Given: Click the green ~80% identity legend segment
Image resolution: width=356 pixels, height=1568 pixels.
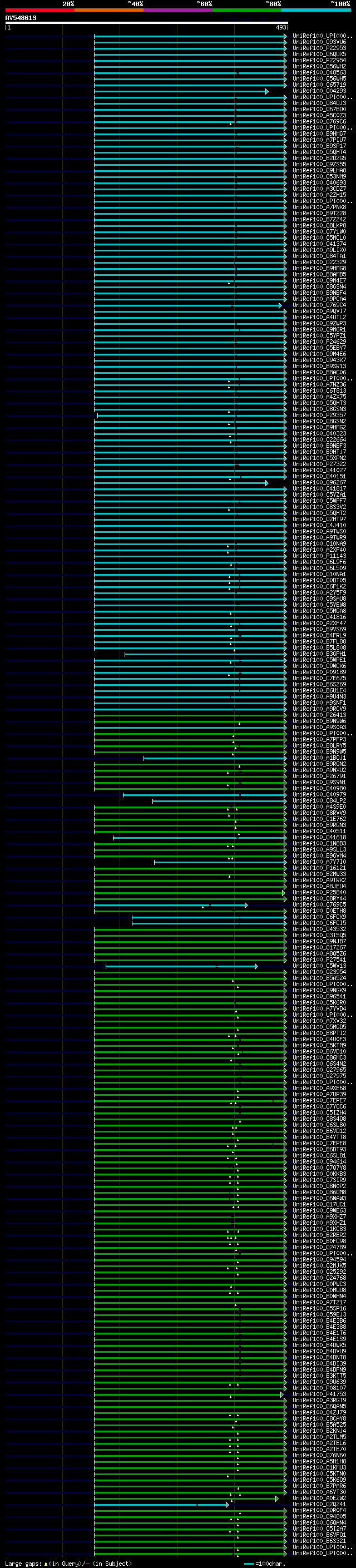Looking at the screenshot, I should 246,10.
